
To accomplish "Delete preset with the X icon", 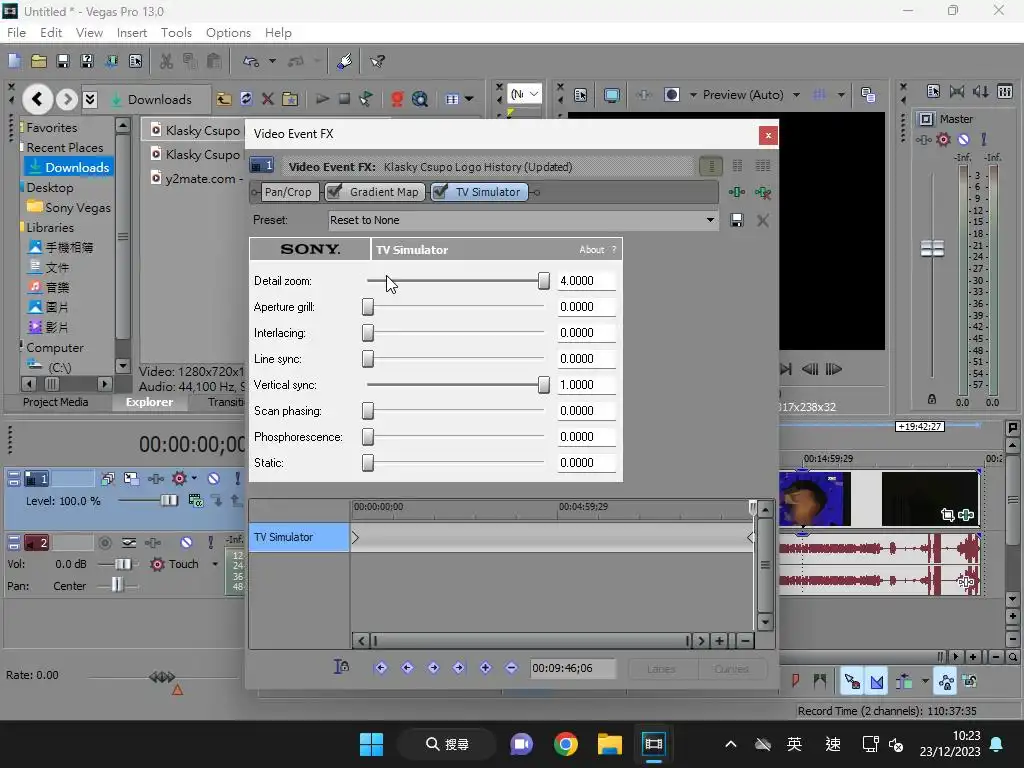I will coord(762,220).
